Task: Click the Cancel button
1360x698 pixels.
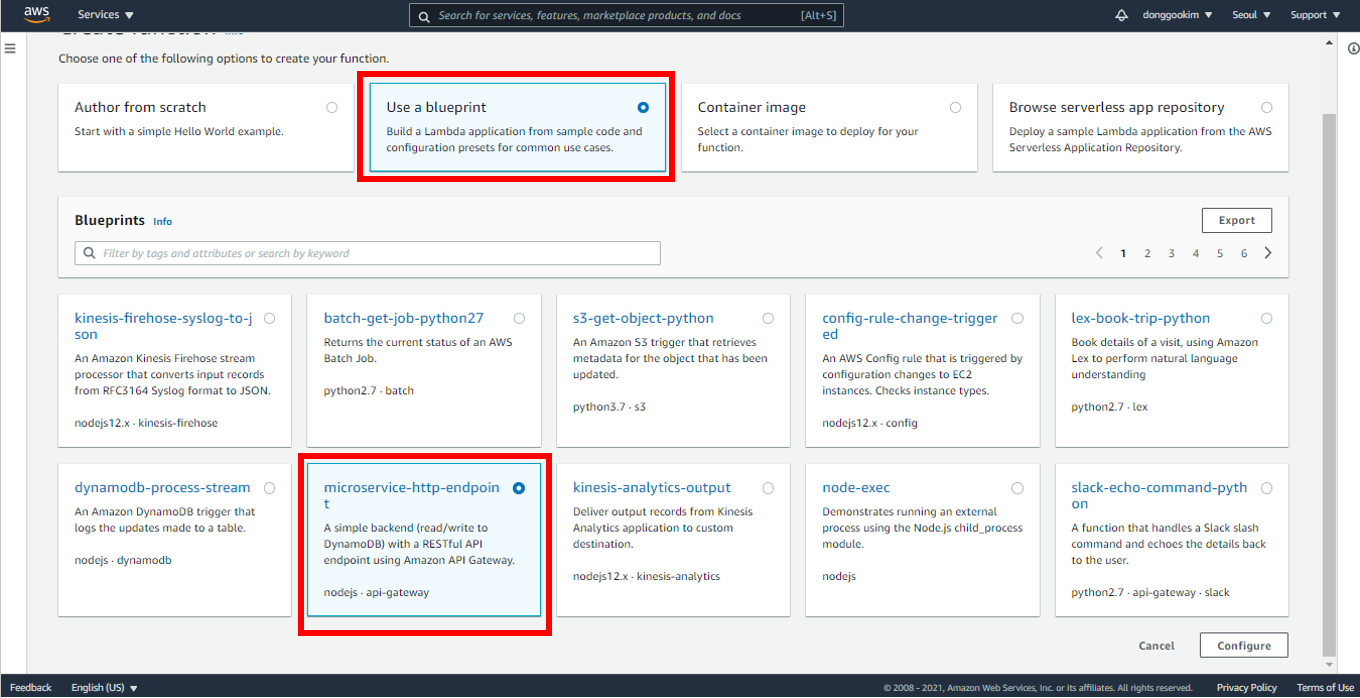Action: click(1157, 646)
